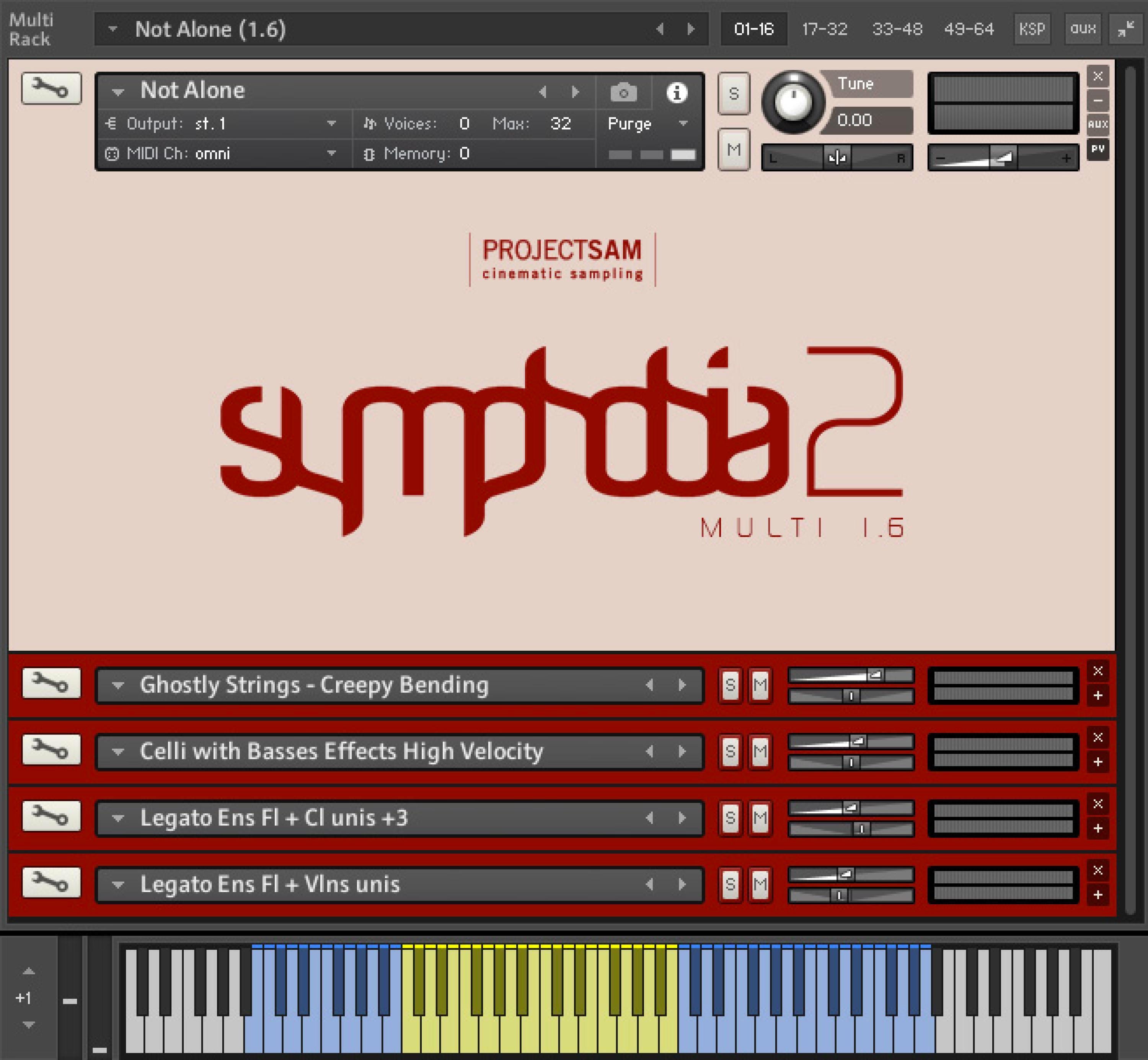The height and width of the screenshot is (1060, 1148).
Task: Mute the Ghostly Strings - Creepy Bending instrument
Action: (x=761, y=684)
